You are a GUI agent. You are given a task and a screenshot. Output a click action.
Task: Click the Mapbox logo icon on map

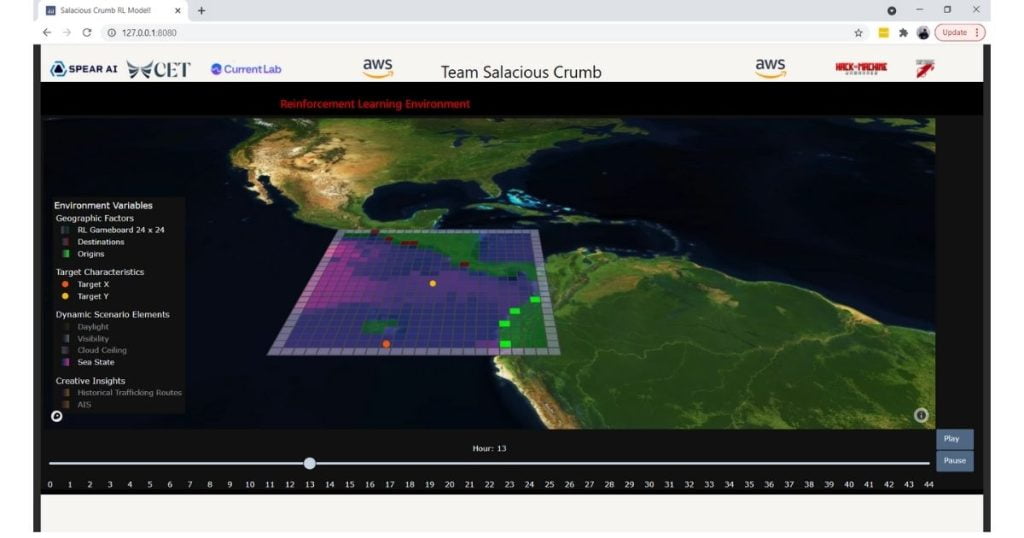tap(57, 417)
